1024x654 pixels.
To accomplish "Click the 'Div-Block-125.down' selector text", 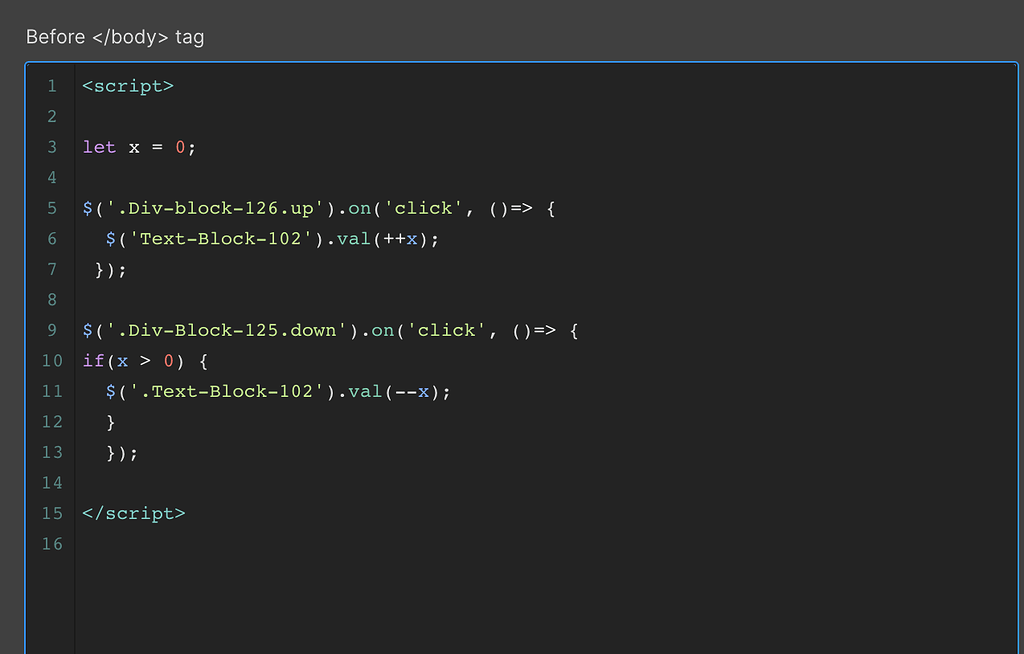I will point(225,330).
